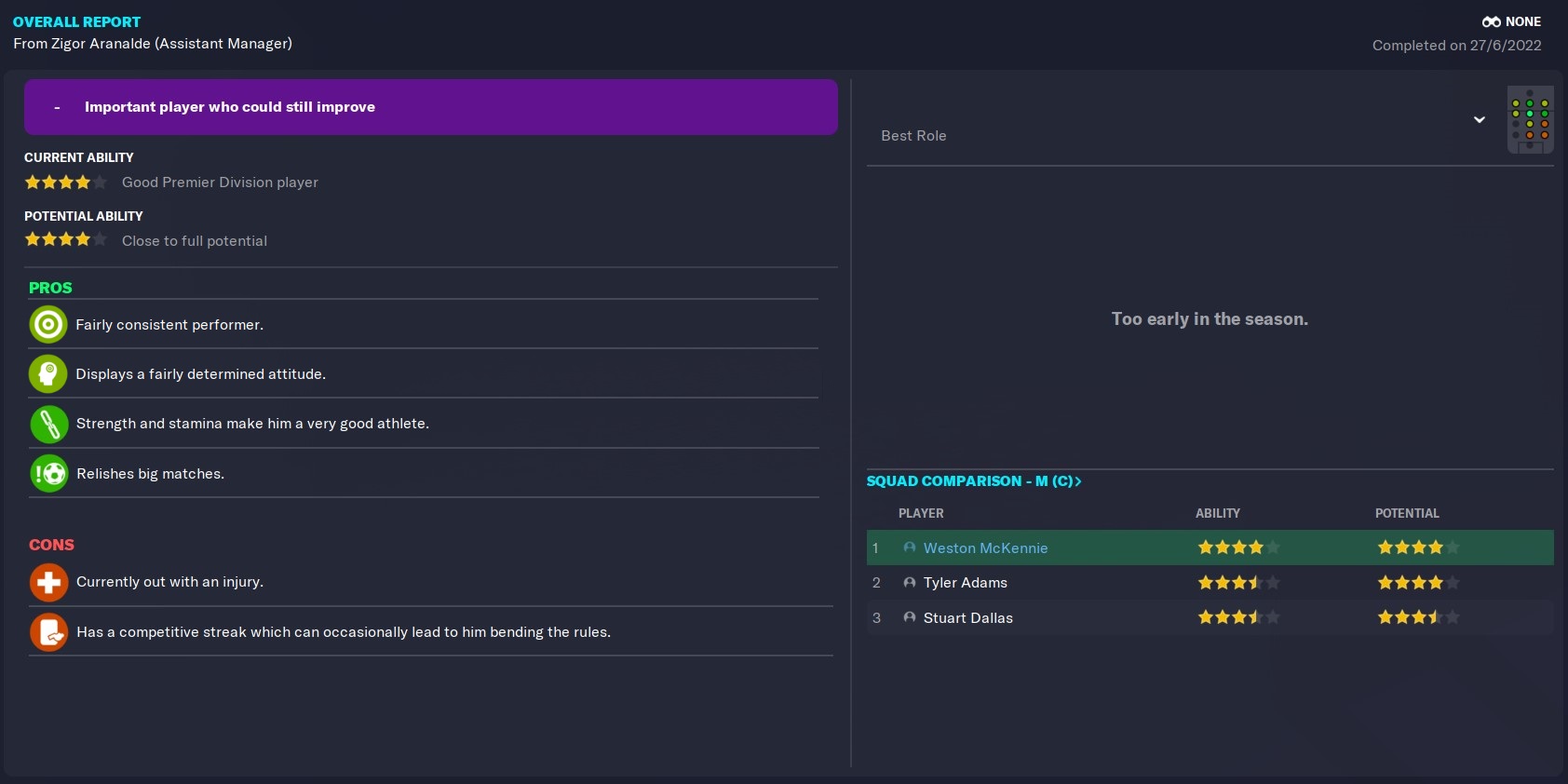Viewport: 1568px width, 784px height.
Task: Expand the Best Role dropdown chevron
Action: pyautogui.click(x=1479, y=119)
